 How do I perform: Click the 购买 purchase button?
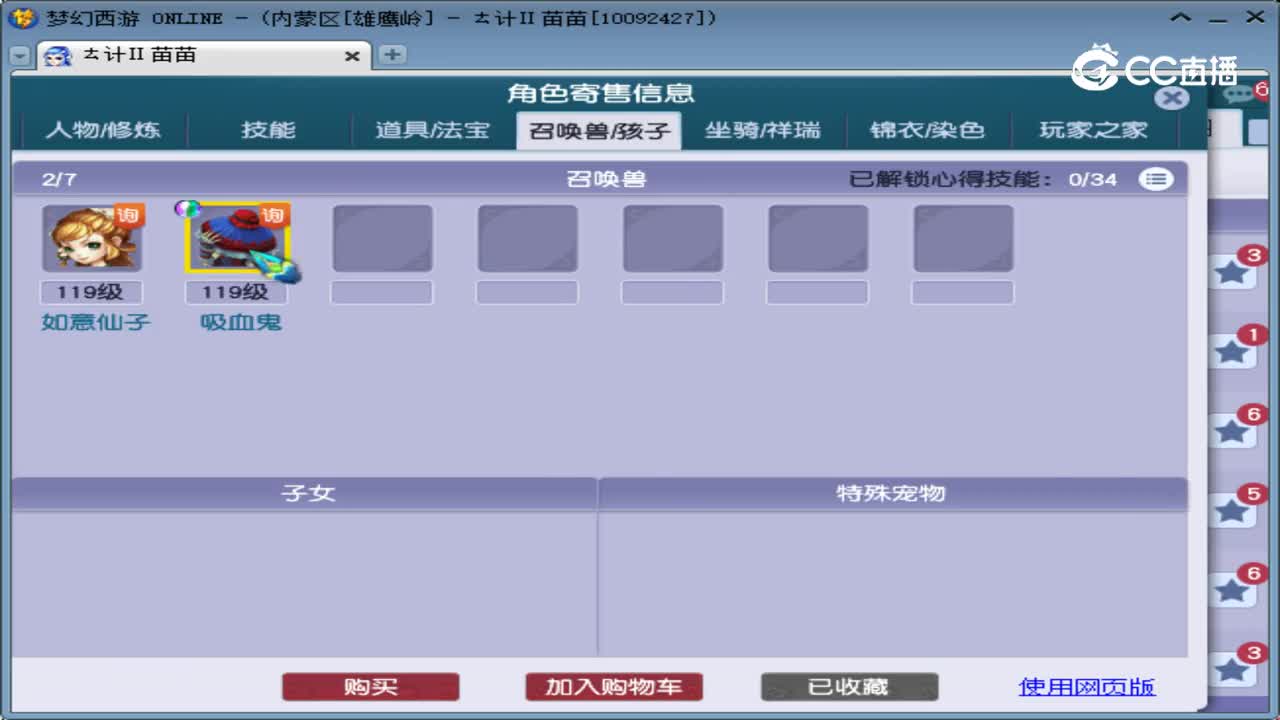pos(371,687)
